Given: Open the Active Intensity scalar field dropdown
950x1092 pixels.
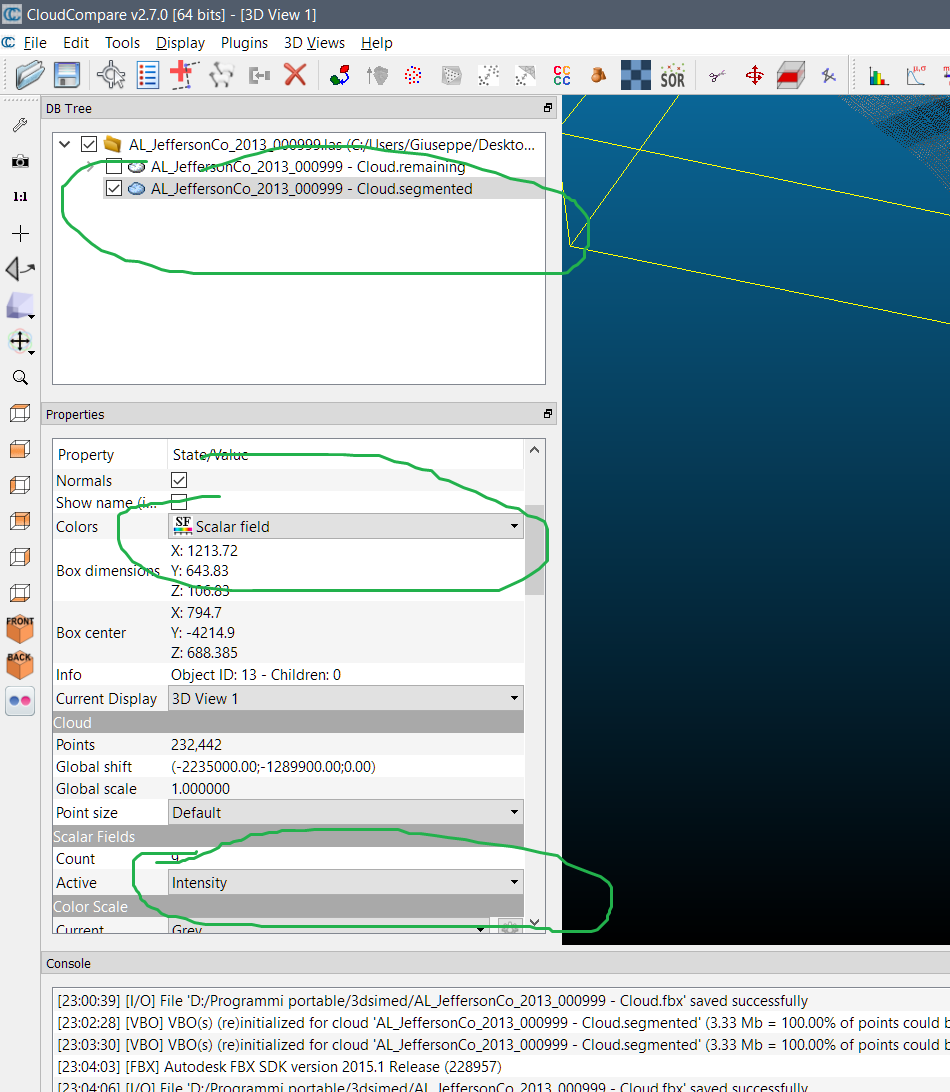Looking at the screenshot, I should pyautogui.click(x=346, y=883).
